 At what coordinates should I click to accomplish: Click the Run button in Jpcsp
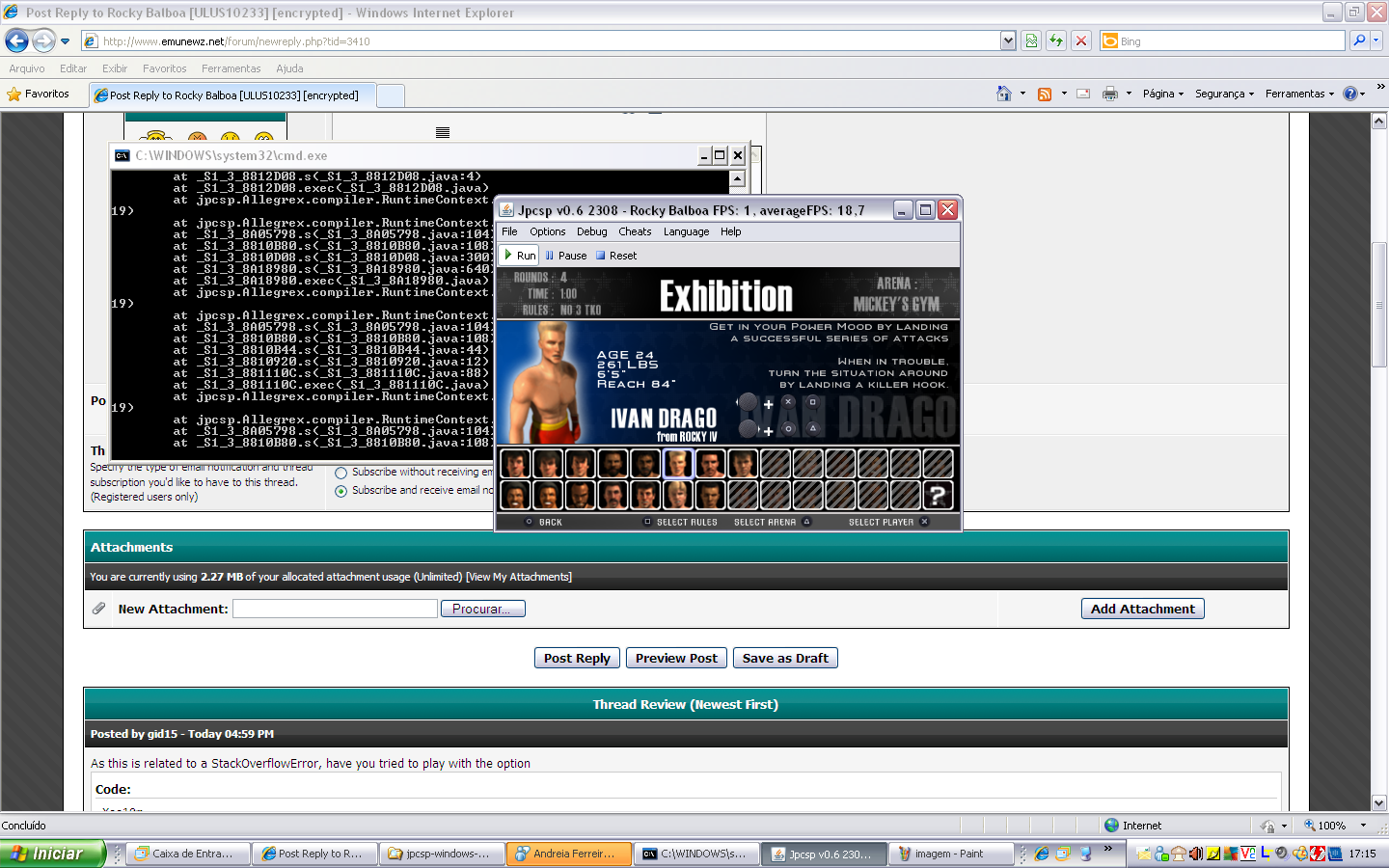(520, 256)
